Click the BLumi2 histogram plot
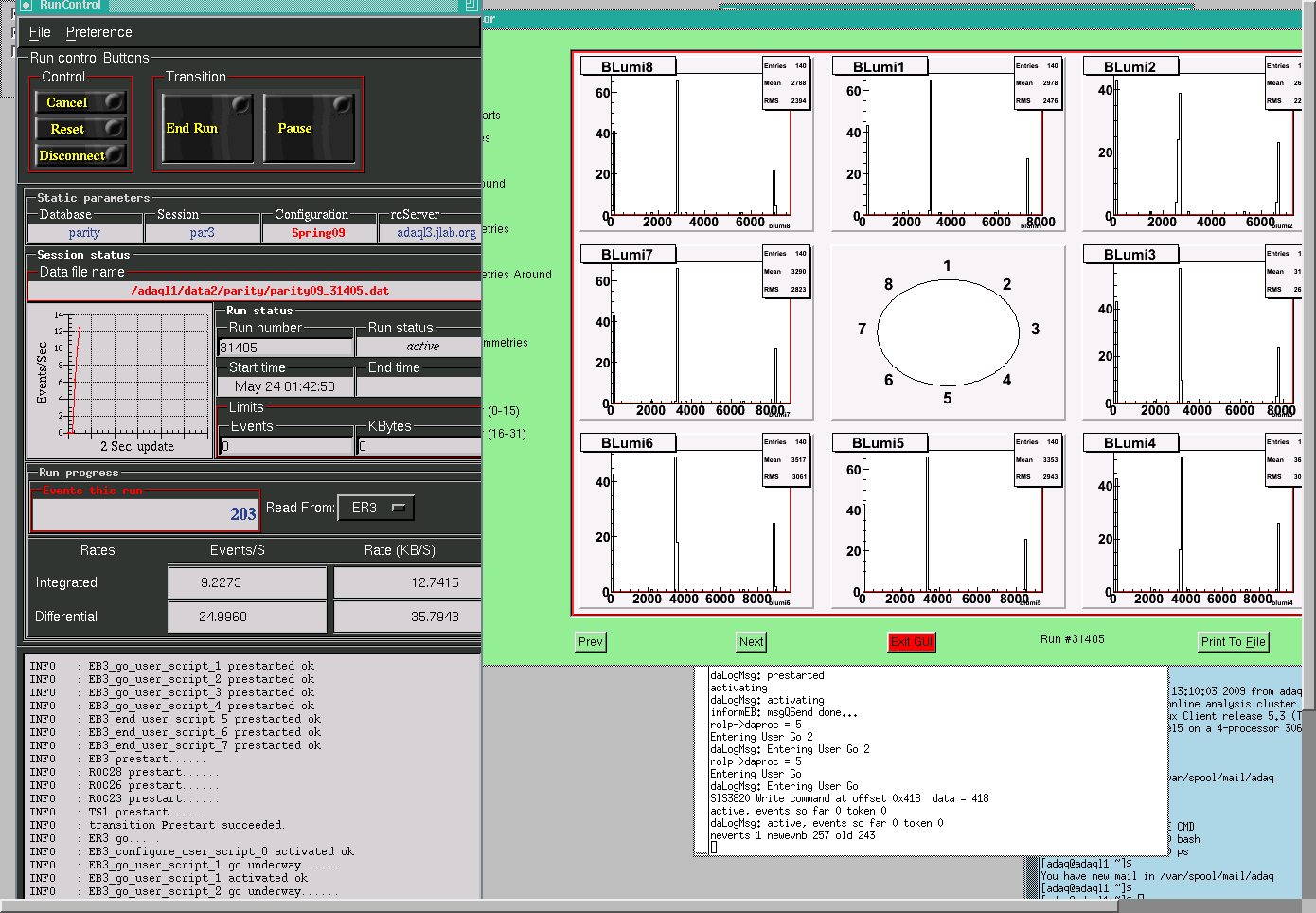 [1192, 144]
